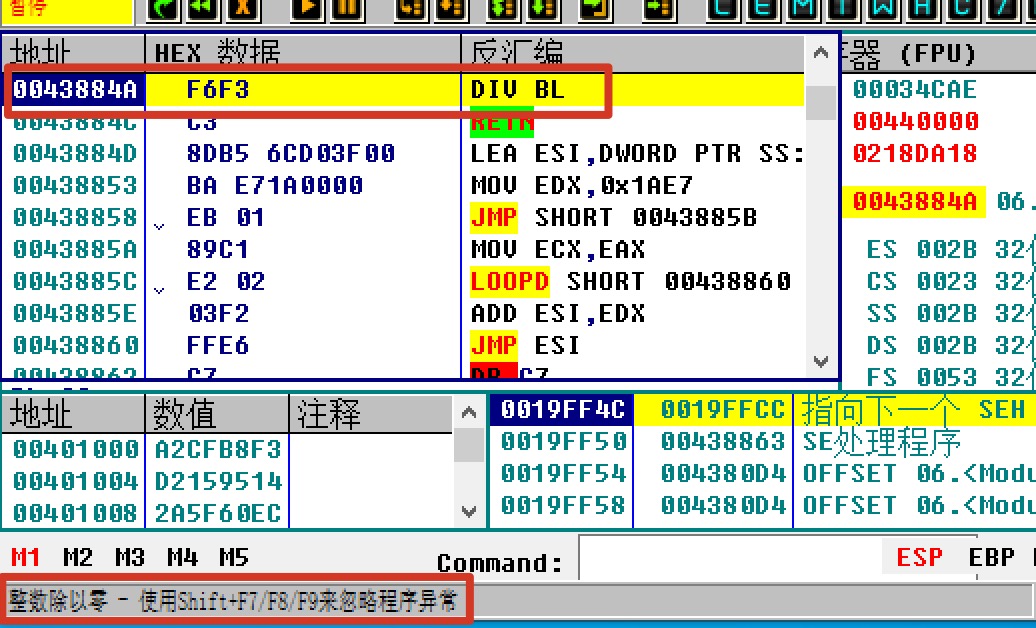
Task: Click the green curved-arrow toolbar icon
Action: coord(163,9)
